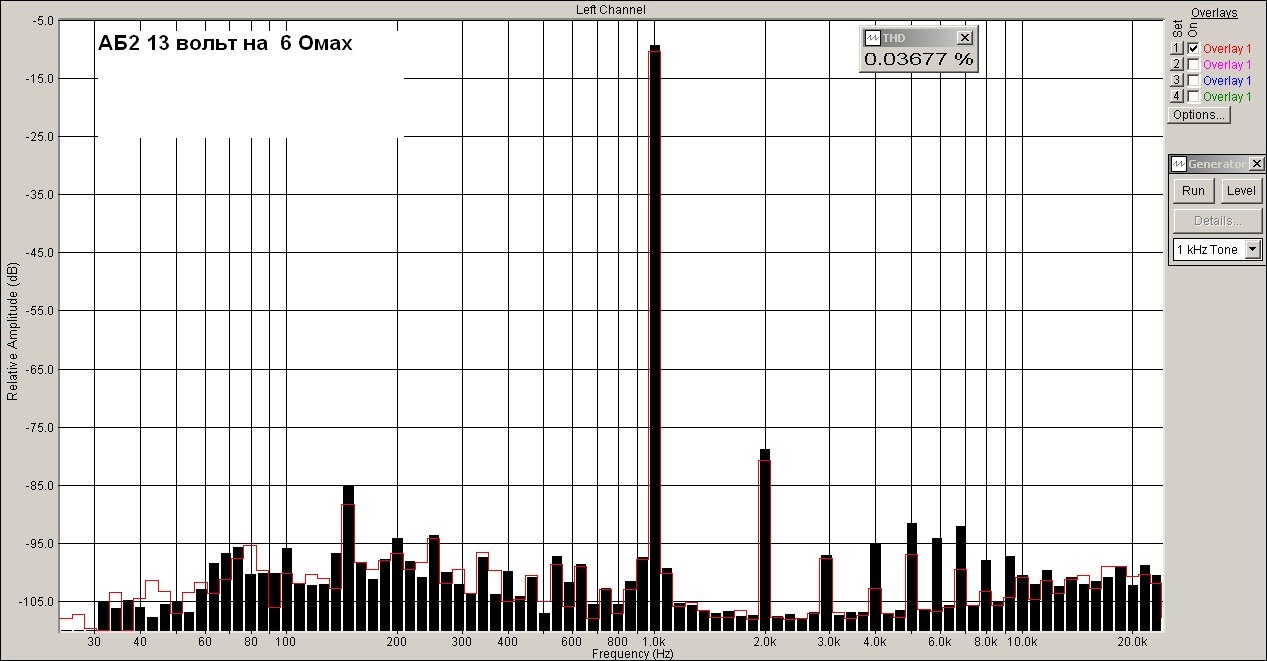Expand the 1 kHz Tone dropdown arrow

pyautogui.click(x=1253, y=250)
